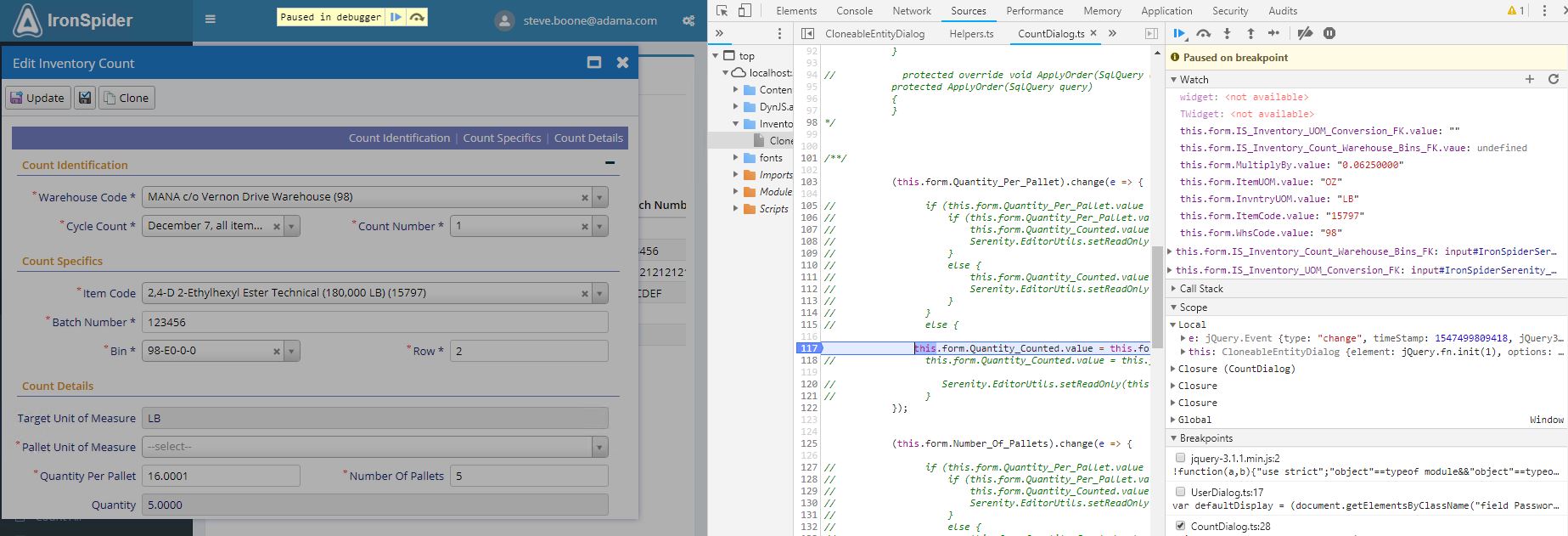Click the Clone button

tap(126, 98)
